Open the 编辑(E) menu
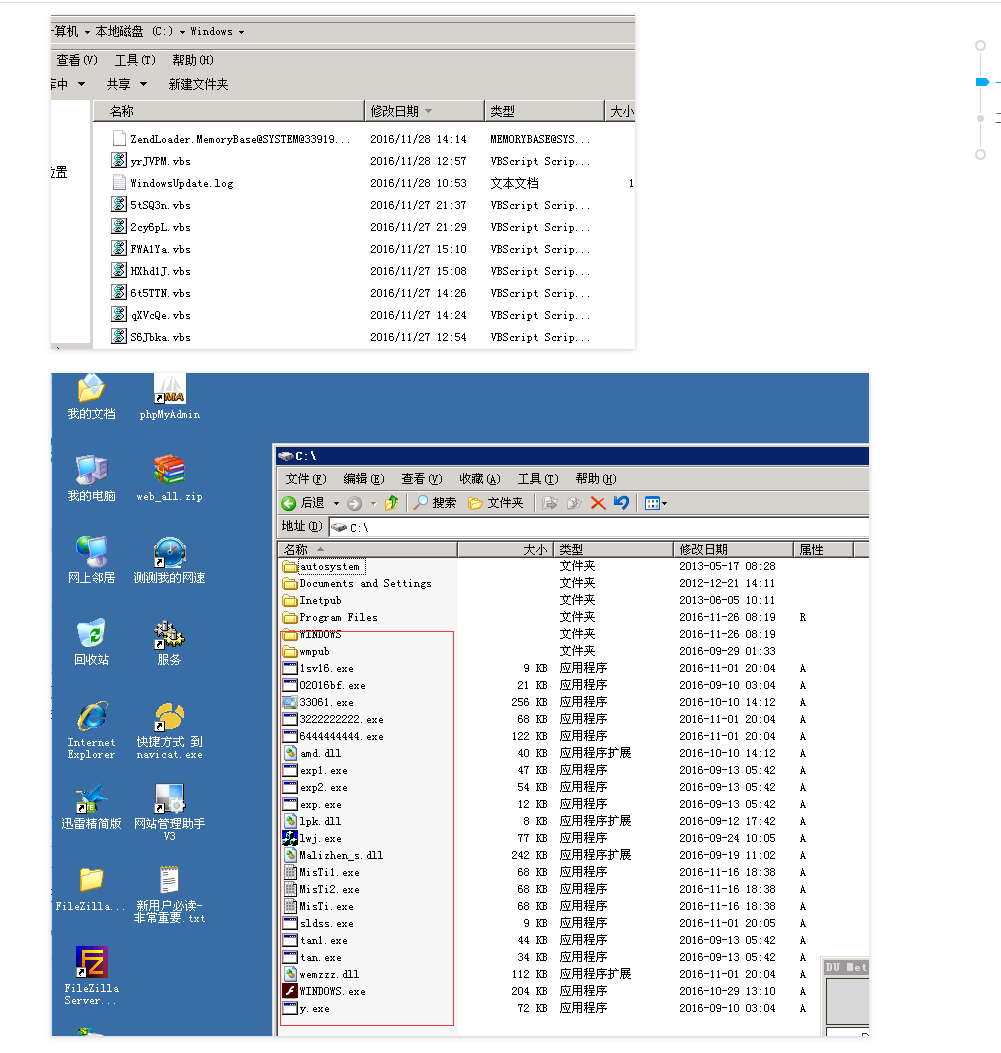 (364, 479)
